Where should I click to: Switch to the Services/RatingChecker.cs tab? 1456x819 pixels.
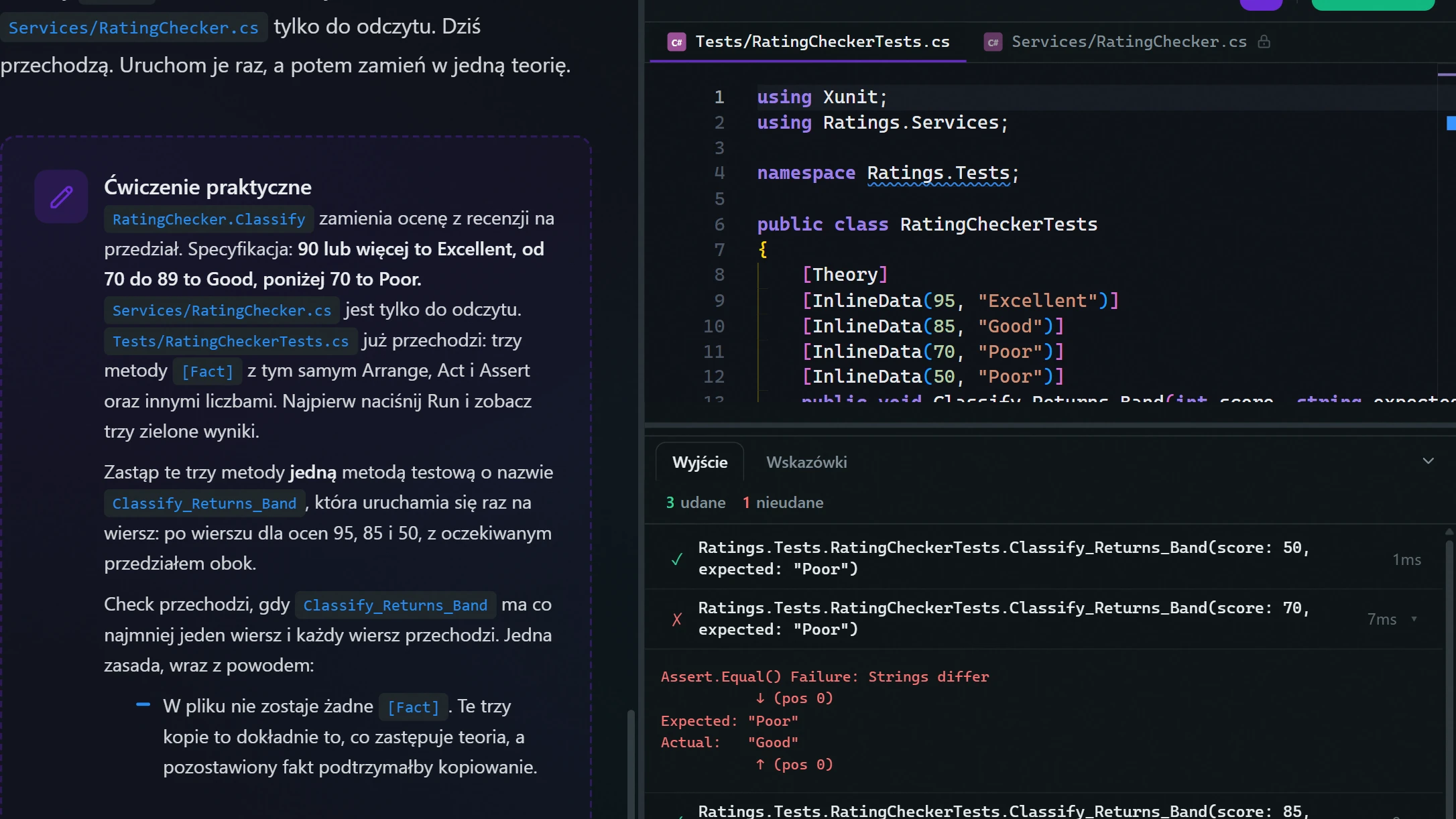[1128, 42]
